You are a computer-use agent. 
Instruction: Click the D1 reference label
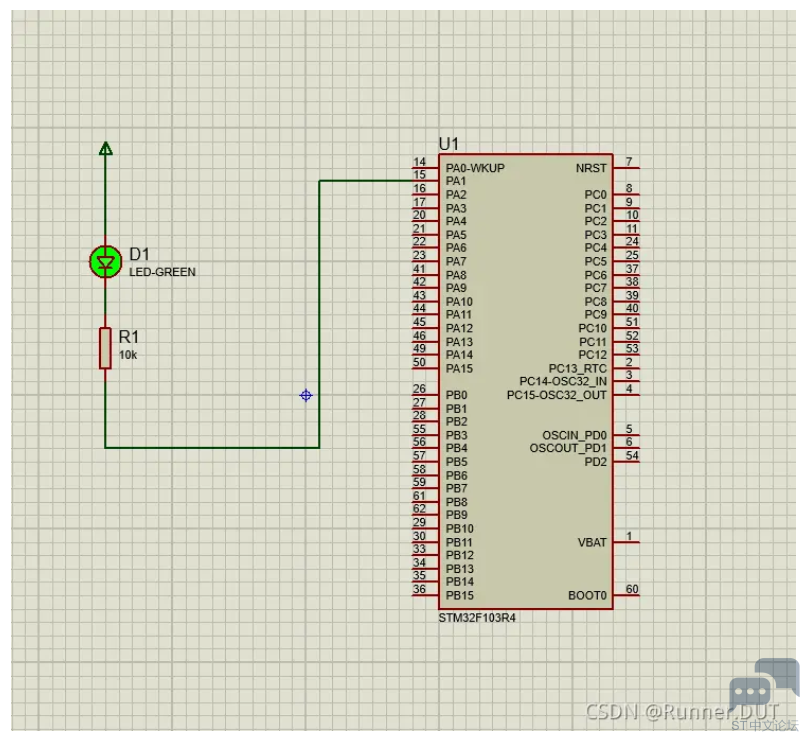(x=139, y=254)
